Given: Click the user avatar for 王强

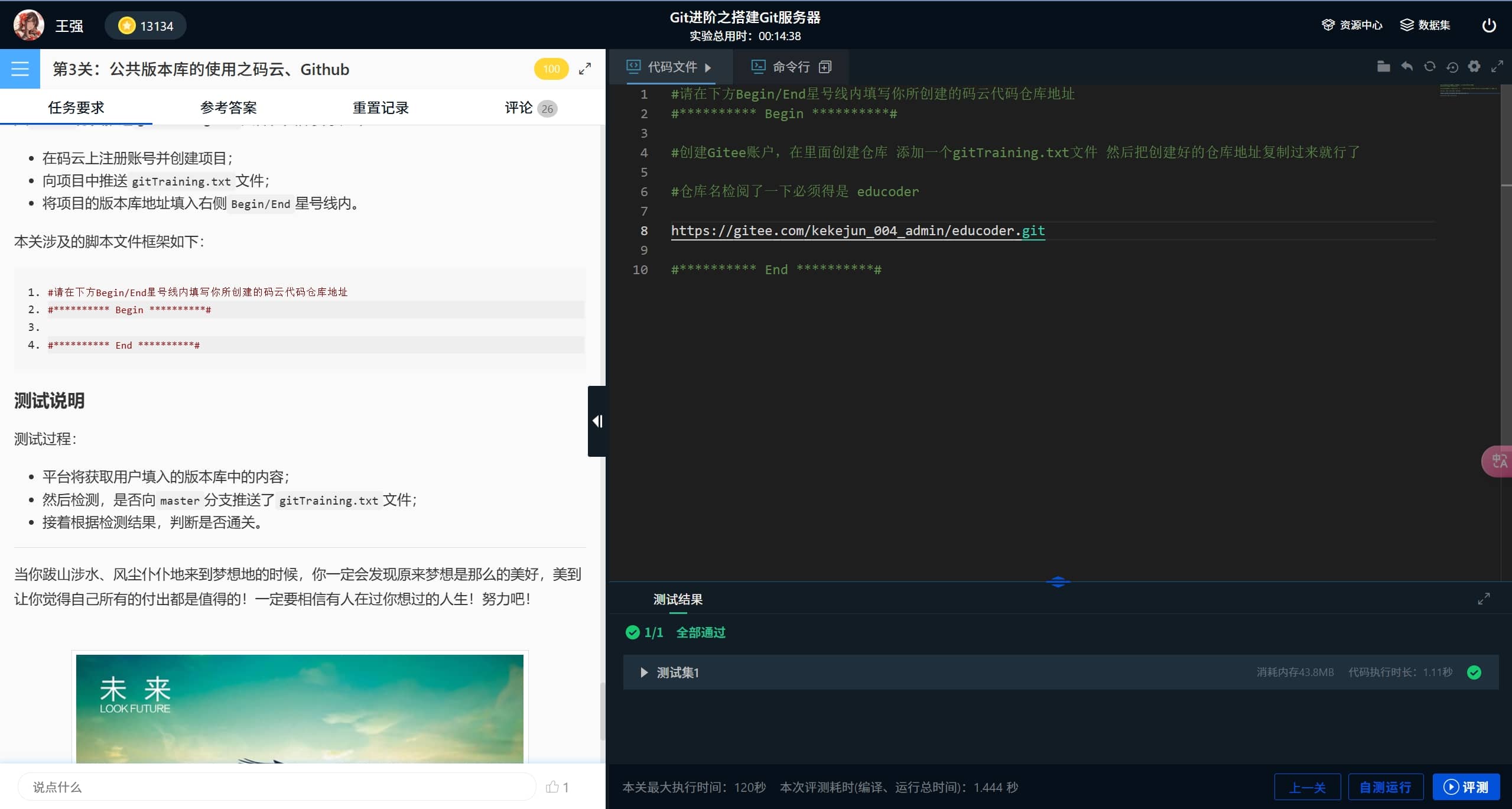Looking at the screenshot, I should pos(28,25).
